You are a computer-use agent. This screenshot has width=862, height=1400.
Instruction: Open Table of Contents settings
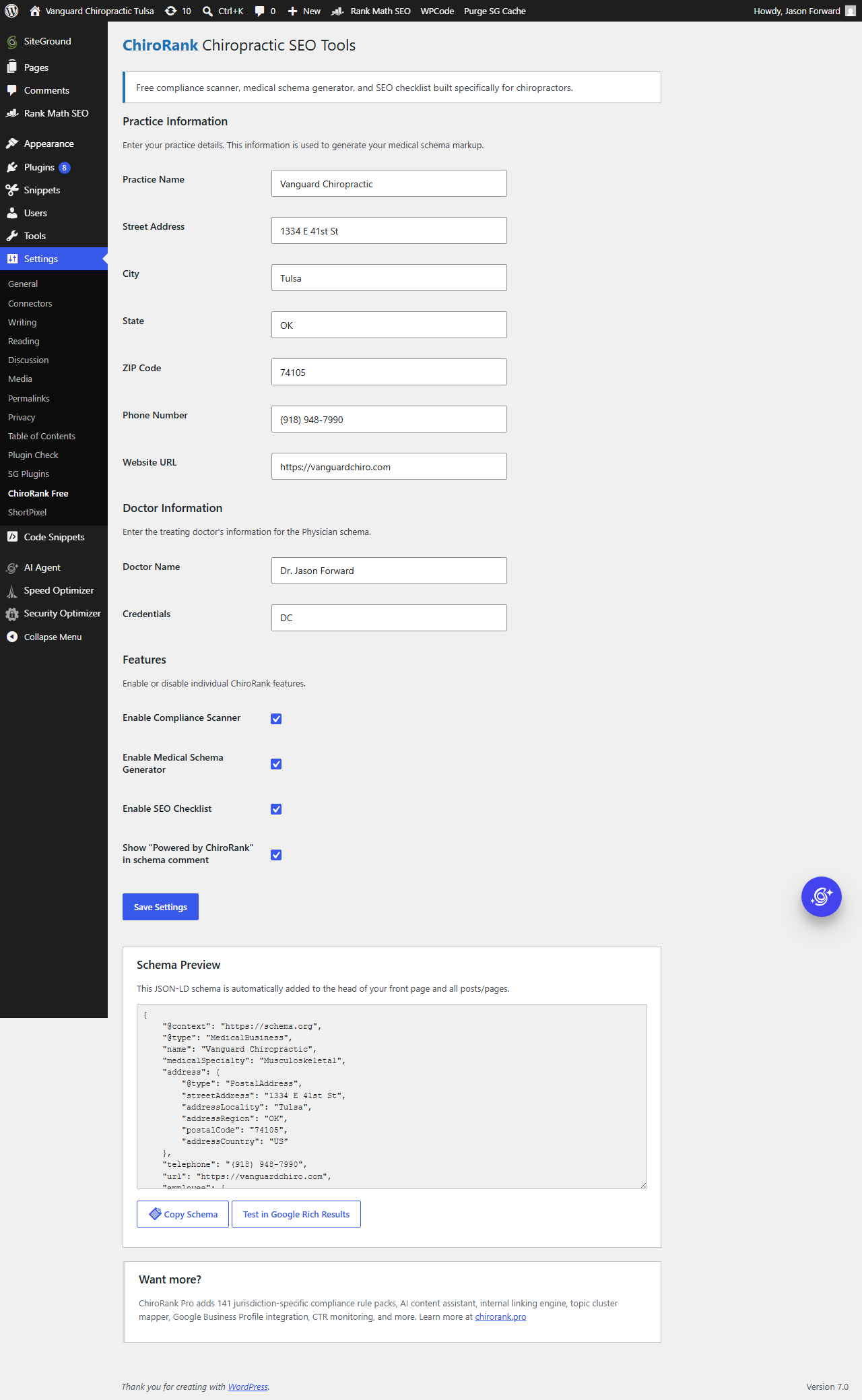[x=42, y=437]
